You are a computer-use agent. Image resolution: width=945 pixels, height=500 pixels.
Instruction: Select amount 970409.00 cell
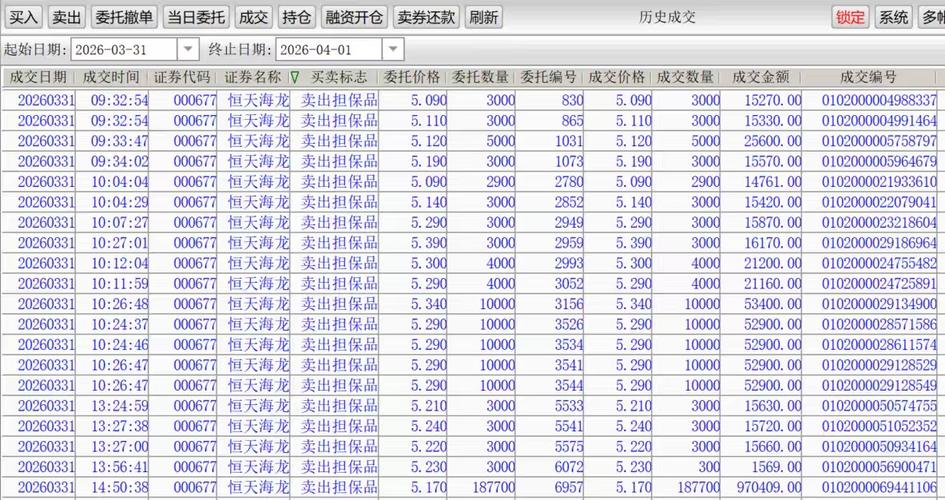click(769, 487)
